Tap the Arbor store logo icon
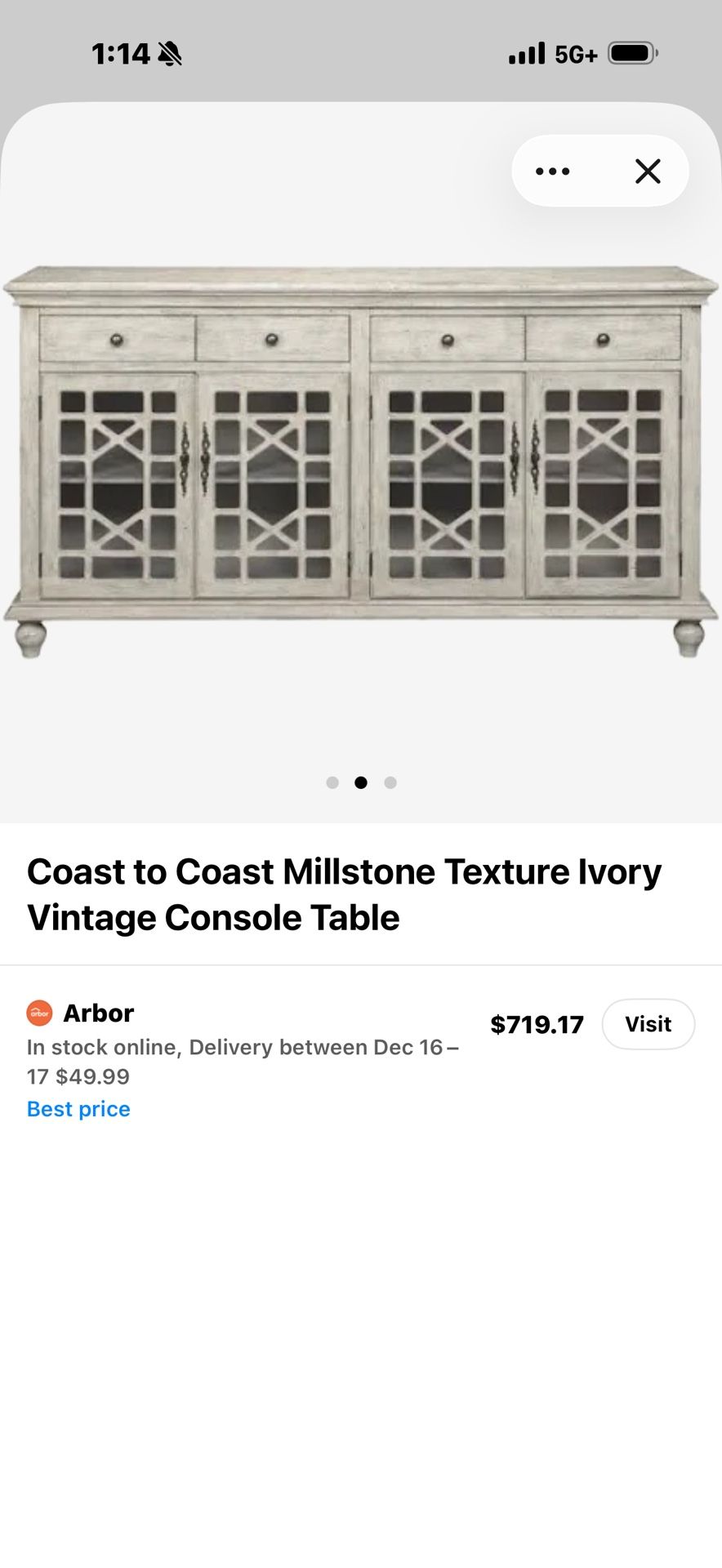 coord(39,1013)
